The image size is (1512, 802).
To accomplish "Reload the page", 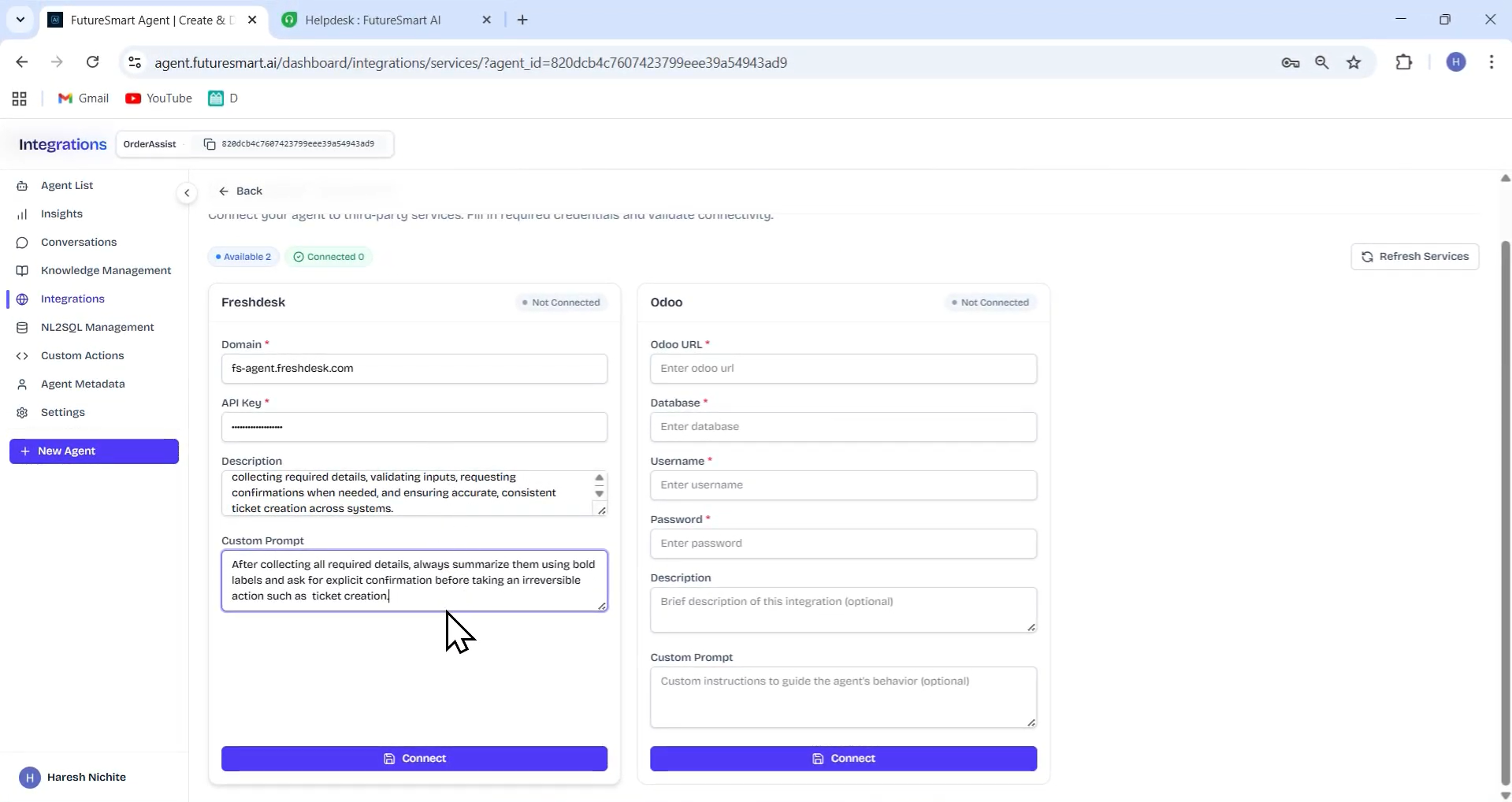I will coord(93,62).
